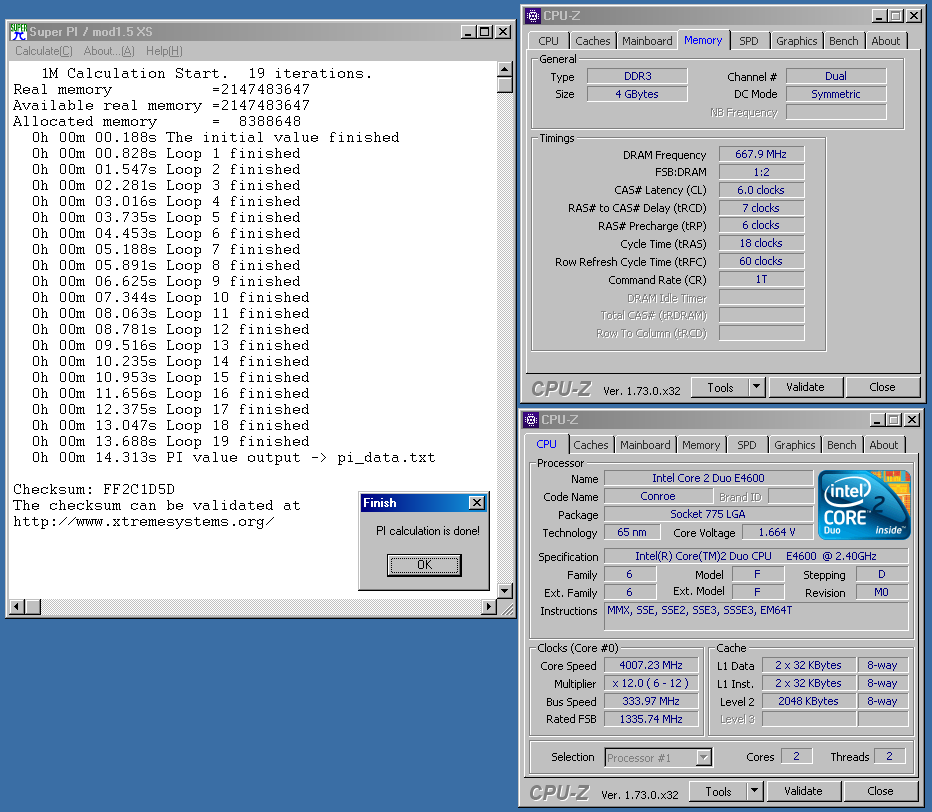Open the About menu in Super PI

click(x=109, y=51)
